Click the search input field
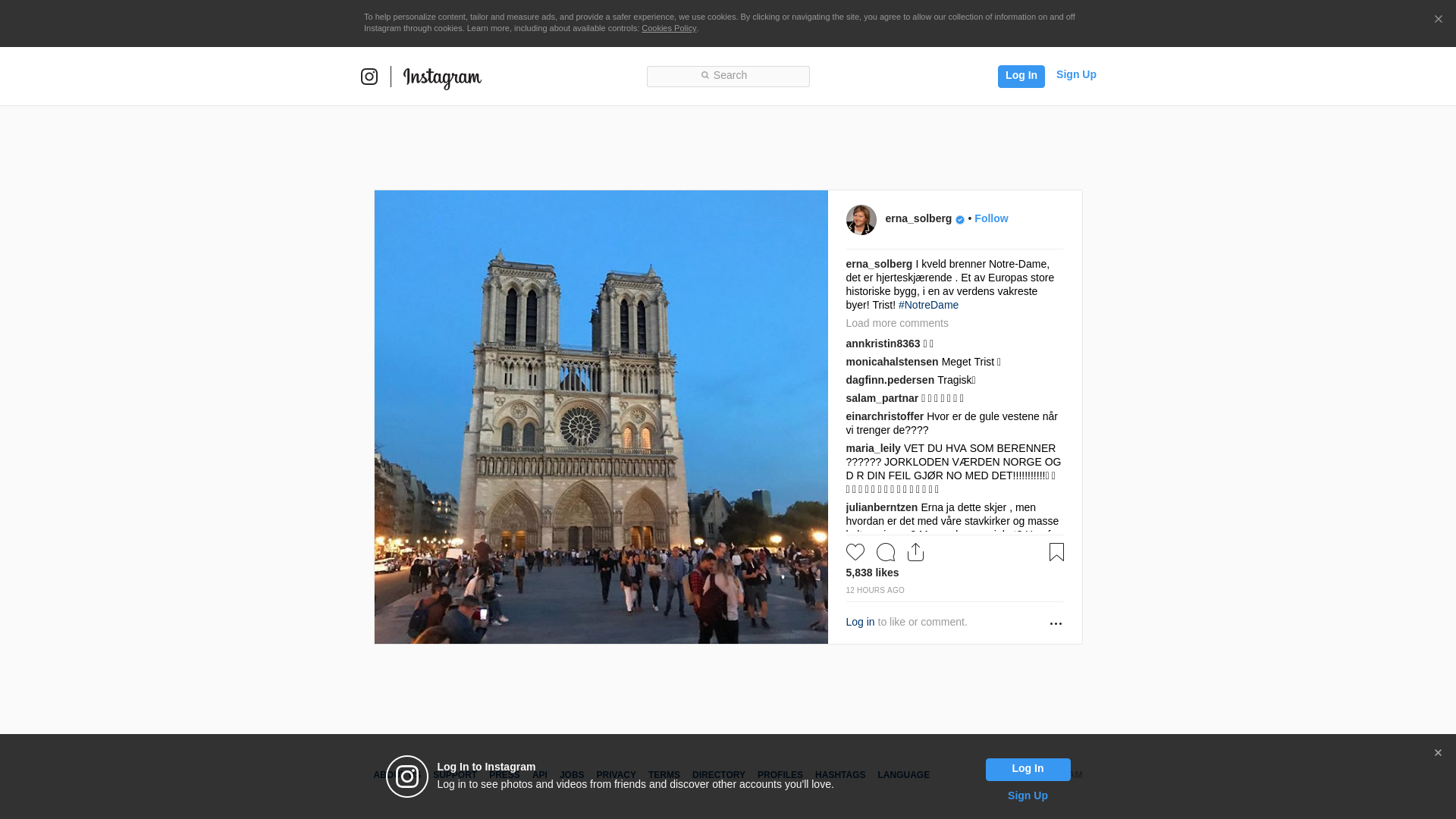 point(728,77)
